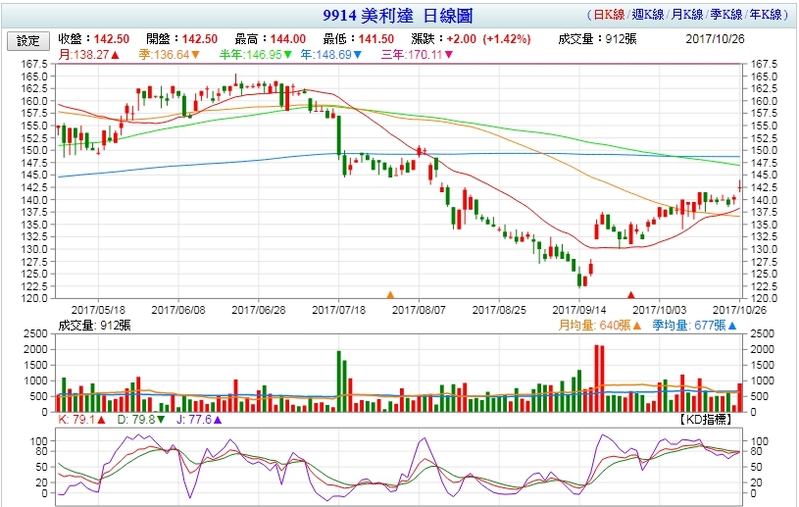Click the tallest red volume bar above 2000
This screenshot has width=799, height=507.
point(597,378)
